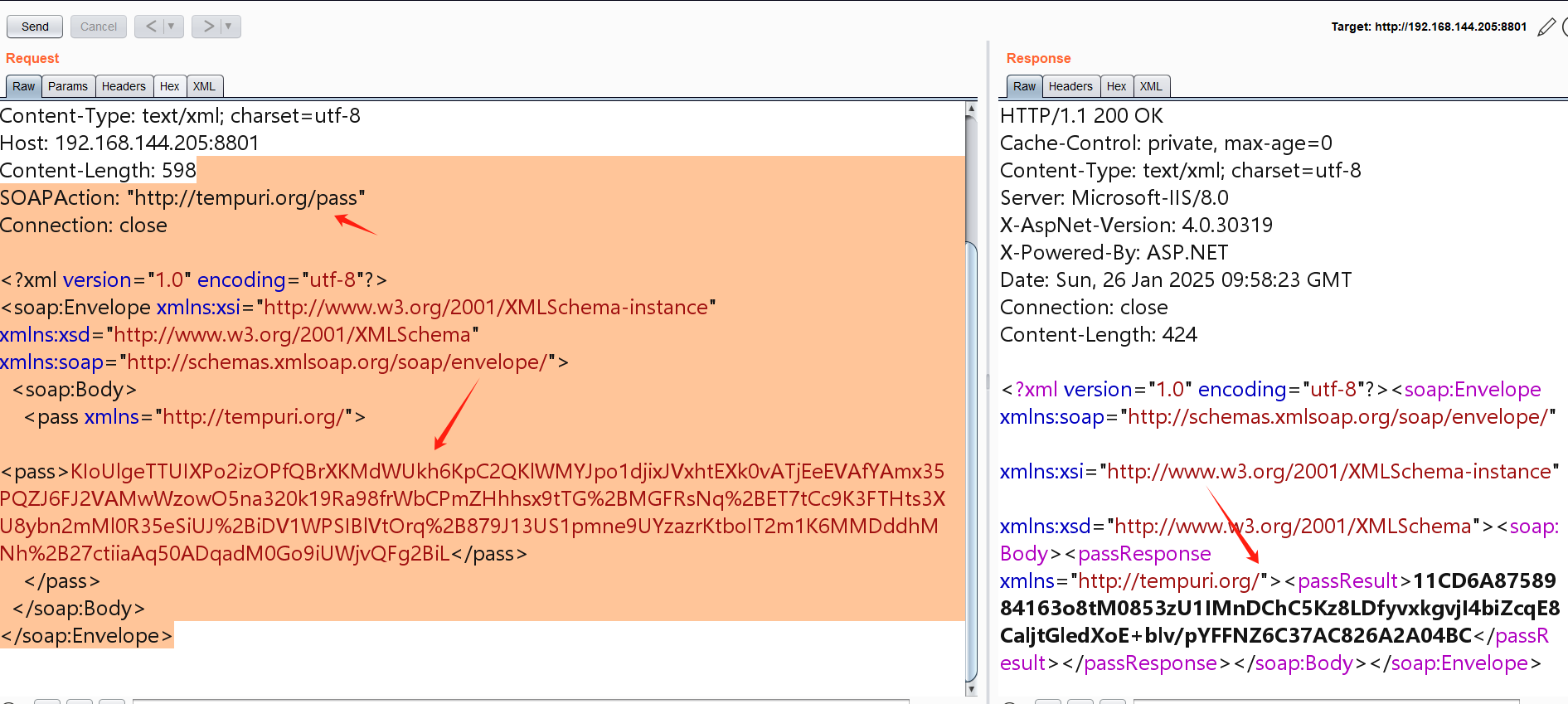
Task: Click the Host header line
Action: point(129,143)
